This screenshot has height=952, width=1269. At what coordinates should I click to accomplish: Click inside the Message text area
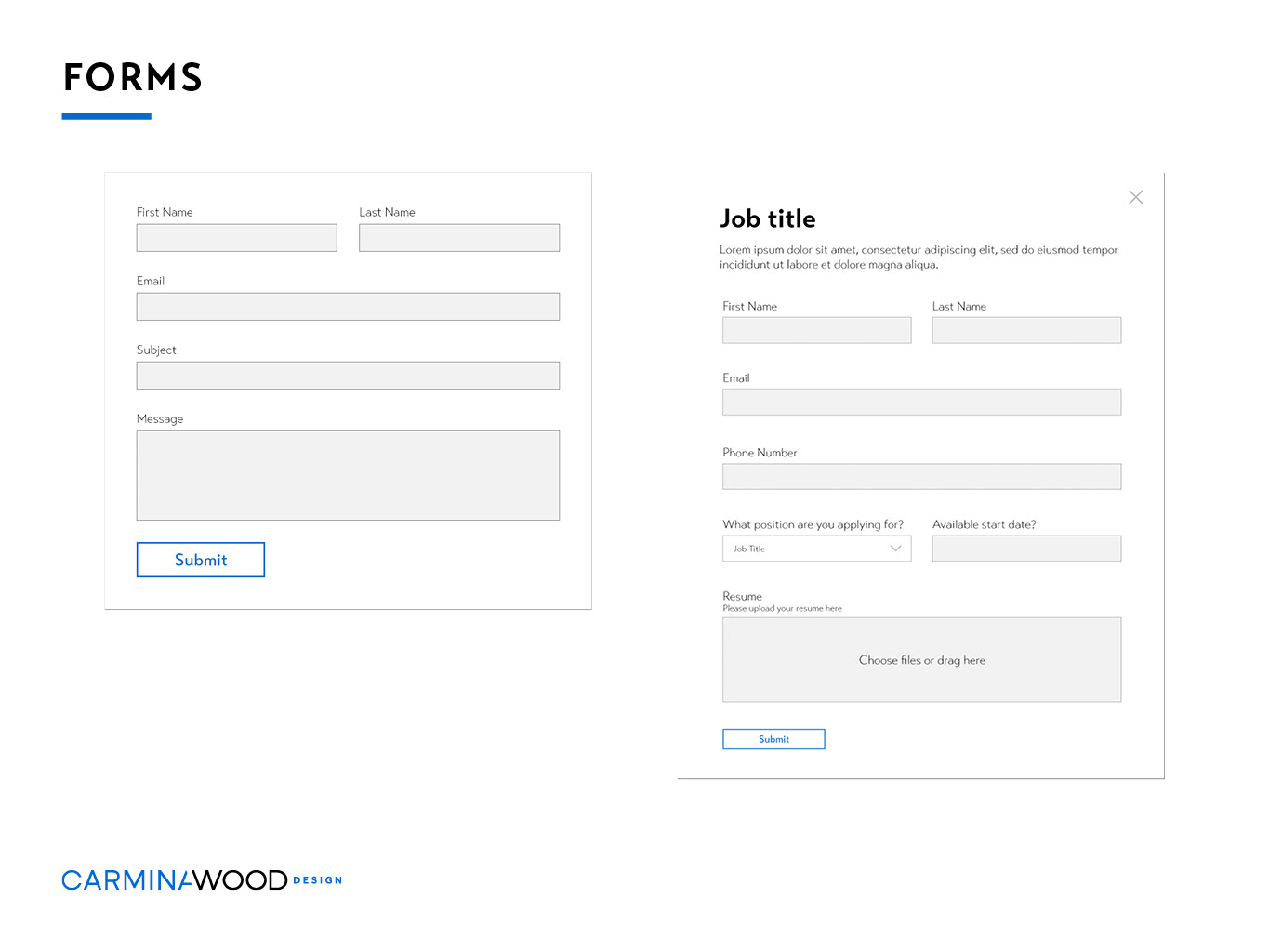click(x=348, y=475)
